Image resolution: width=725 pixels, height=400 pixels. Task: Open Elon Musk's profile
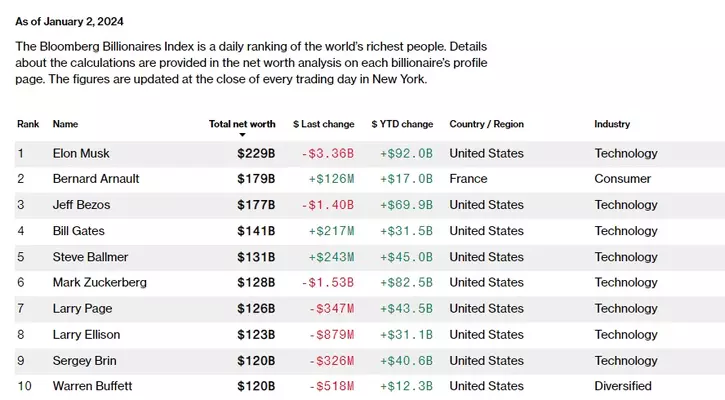click(x=81, y=153)
